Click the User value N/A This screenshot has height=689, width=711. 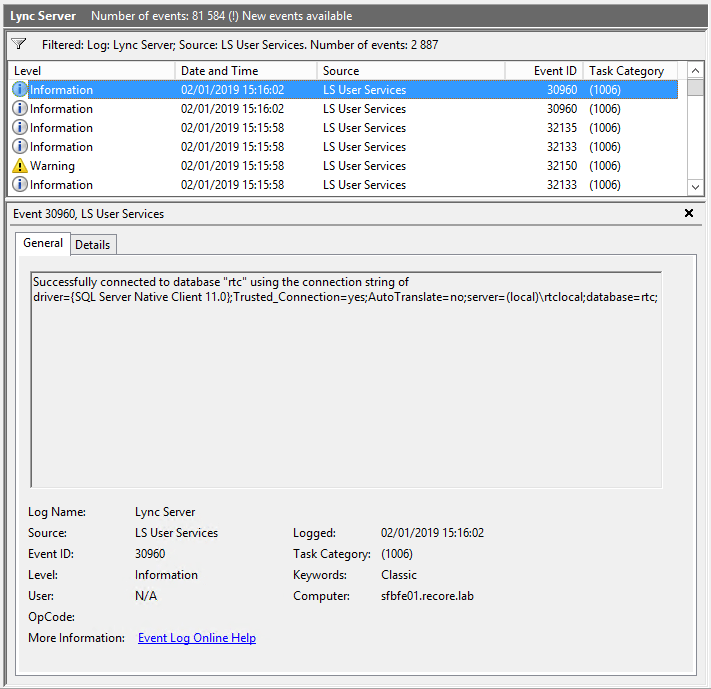pos(146,596)
